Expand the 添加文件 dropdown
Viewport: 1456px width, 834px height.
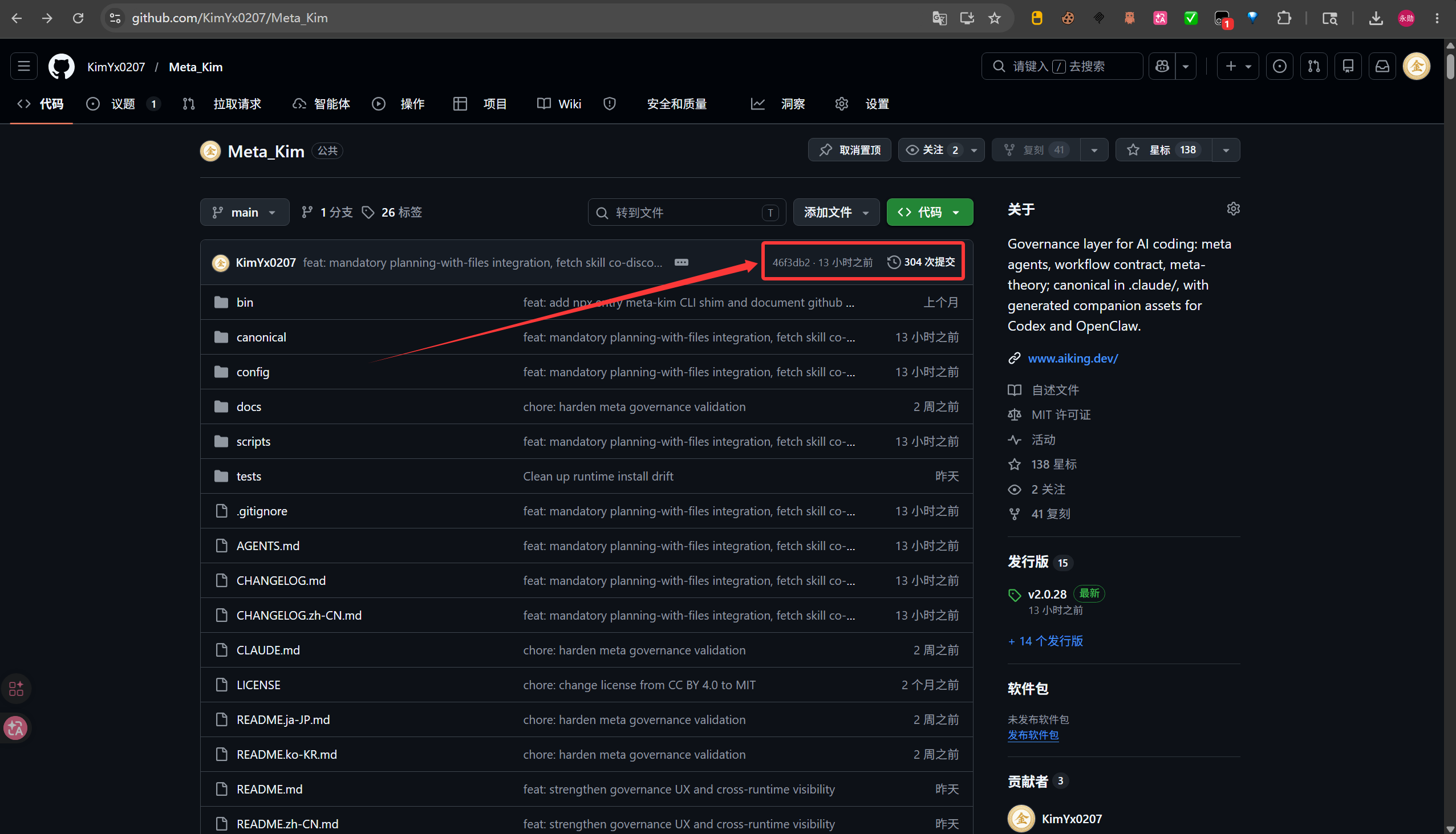click(837, 213)
